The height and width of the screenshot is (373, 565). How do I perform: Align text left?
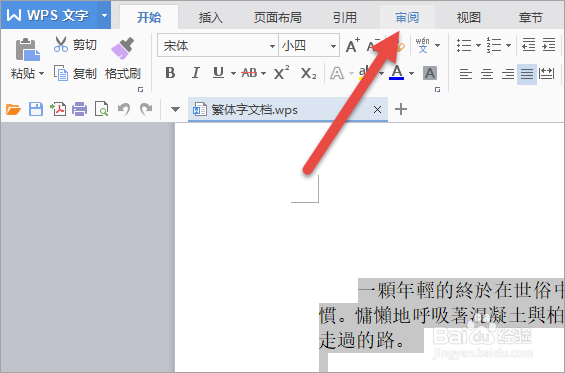point(466,74)
